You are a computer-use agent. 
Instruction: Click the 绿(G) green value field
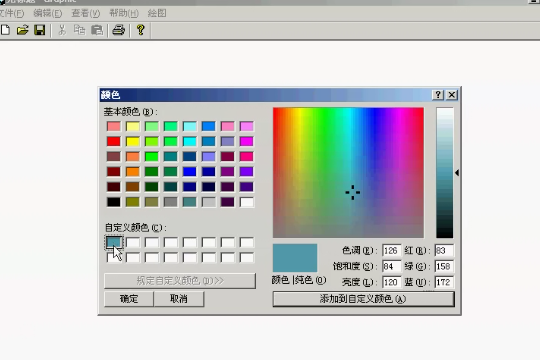[x=444, y=266]
